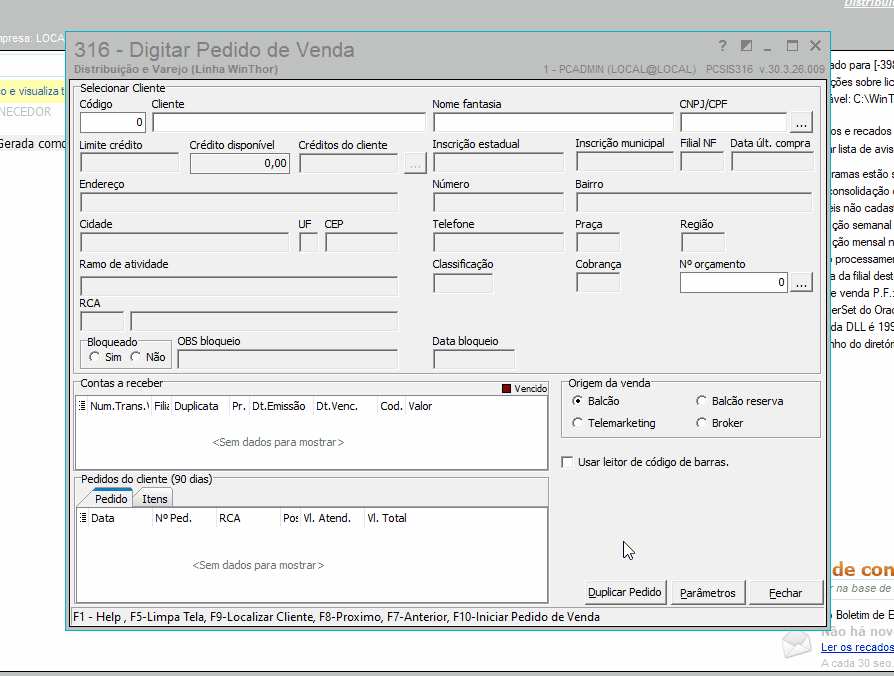Click the Telefone field
Viewport: 894px width, 676px height.
(498, 242)
